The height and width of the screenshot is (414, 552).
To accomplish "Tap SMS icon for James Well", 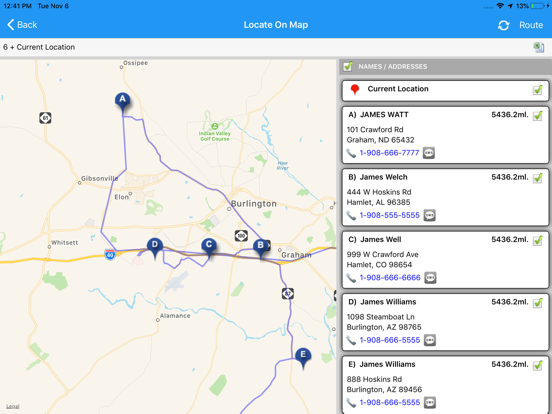I will [x=430, y=277].
